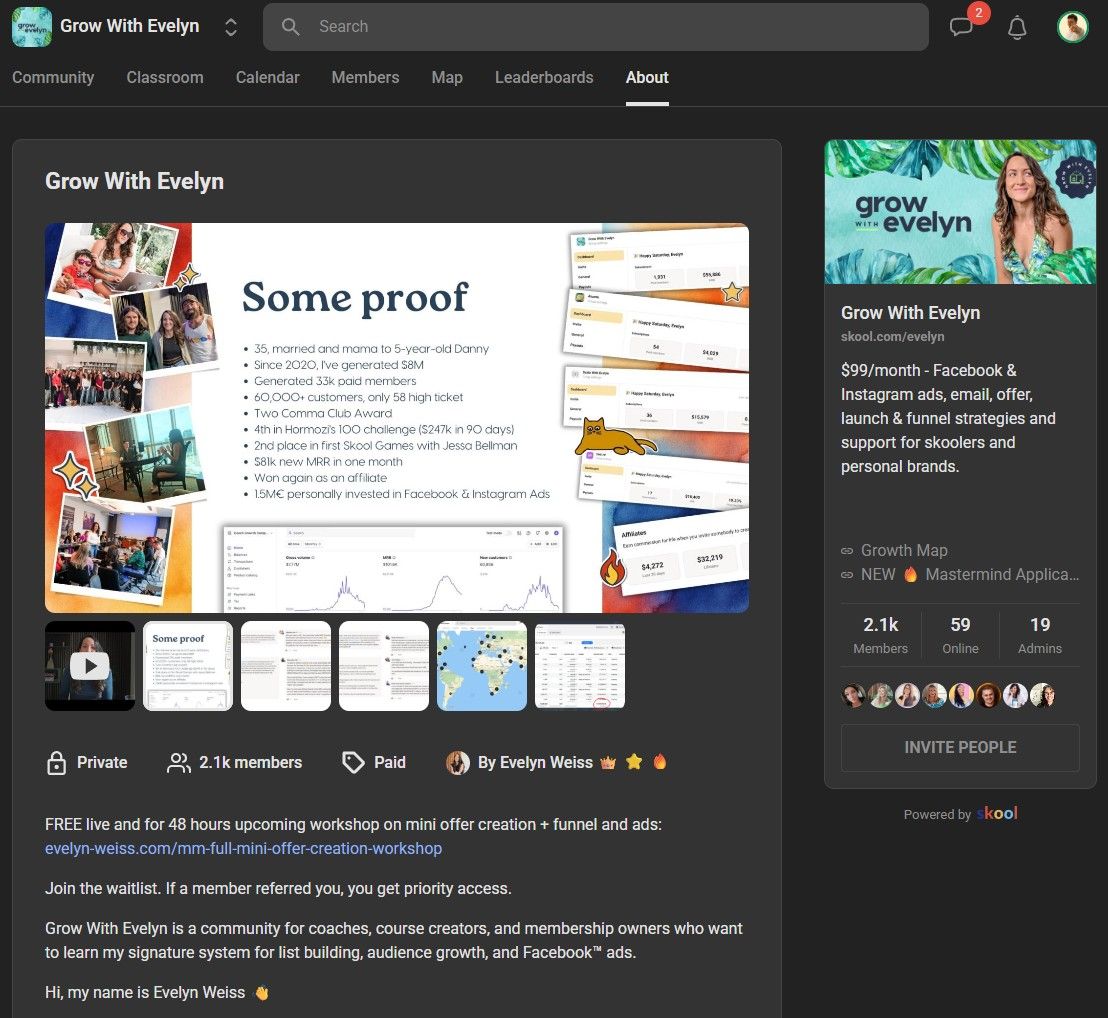The height and width of the screenshot is (1018, 1108).
Task: Open the Classroom tab
Action: pyautogui.click(x=165, y=78)
